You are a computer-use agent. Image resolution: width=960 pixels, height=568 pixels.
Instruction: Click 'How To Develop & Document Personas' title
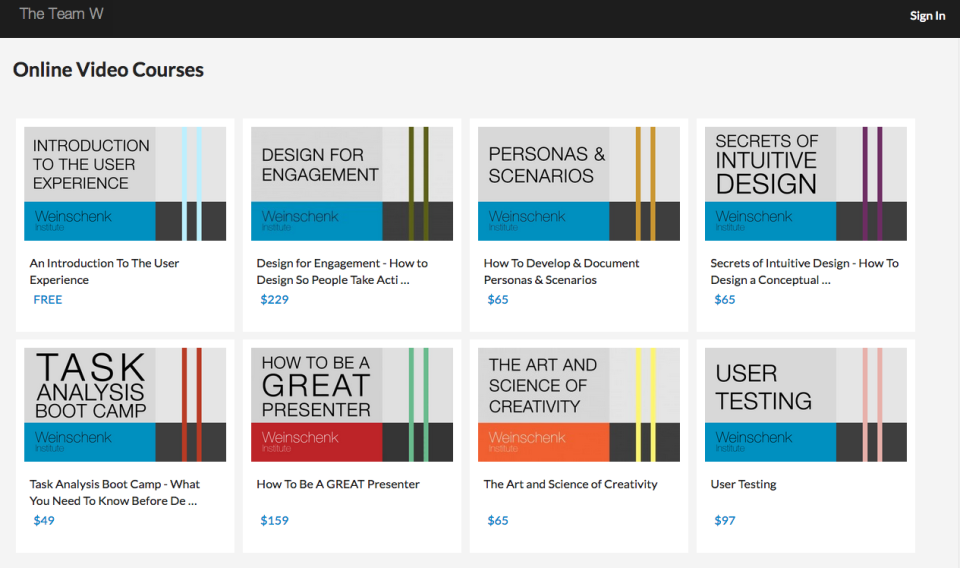pyautogui.click(x=561, y=271)
